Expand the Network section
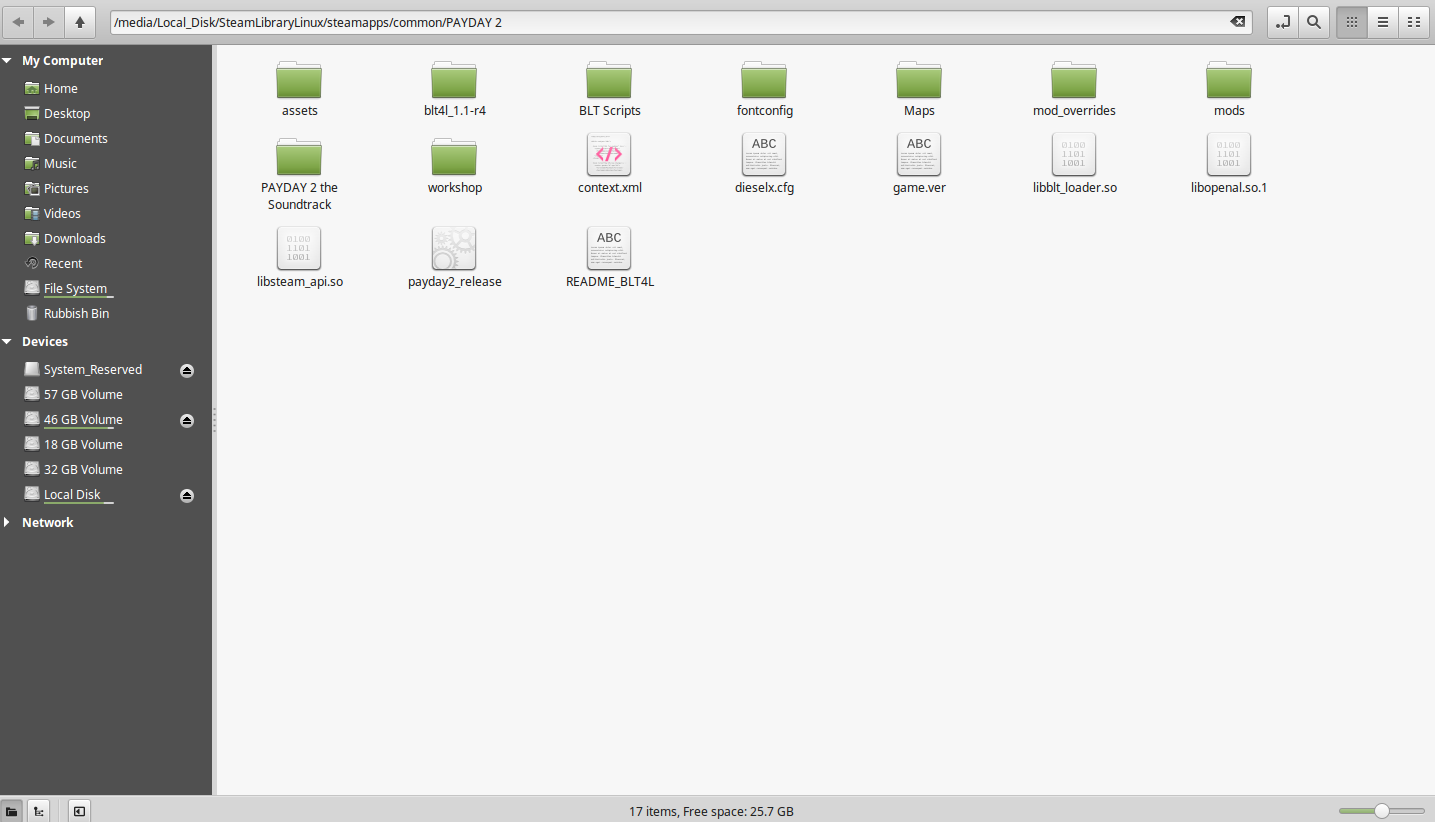 pos(9,523)
